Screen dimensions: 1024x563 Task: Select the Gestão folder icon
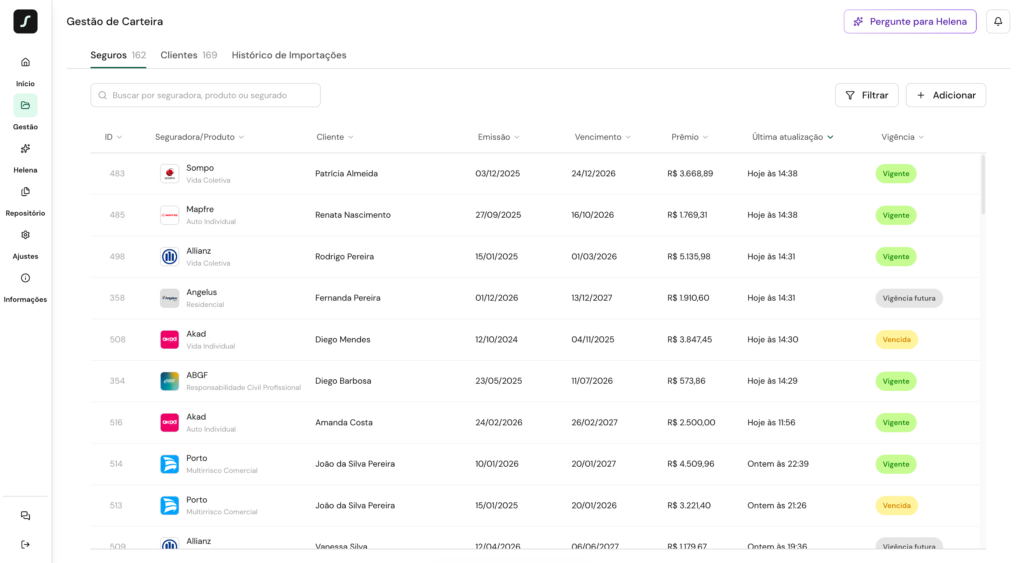25,105
